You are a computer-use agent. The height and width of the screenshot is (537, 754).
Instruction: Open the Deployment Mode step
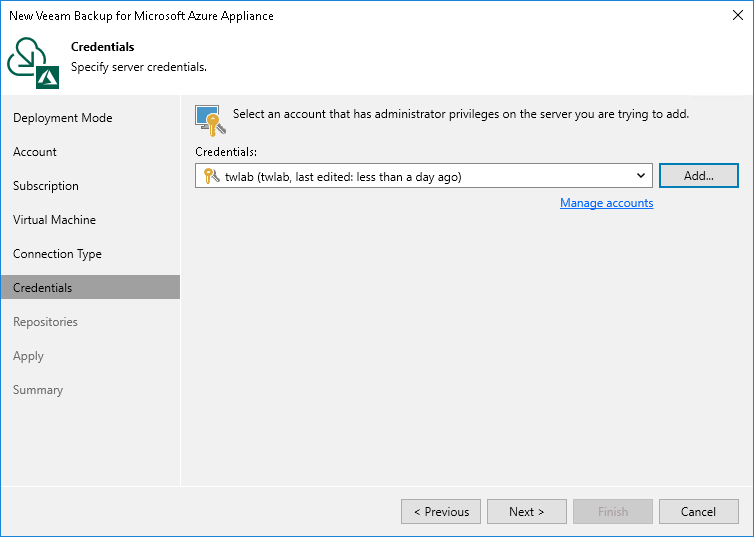tap(63, 118)
